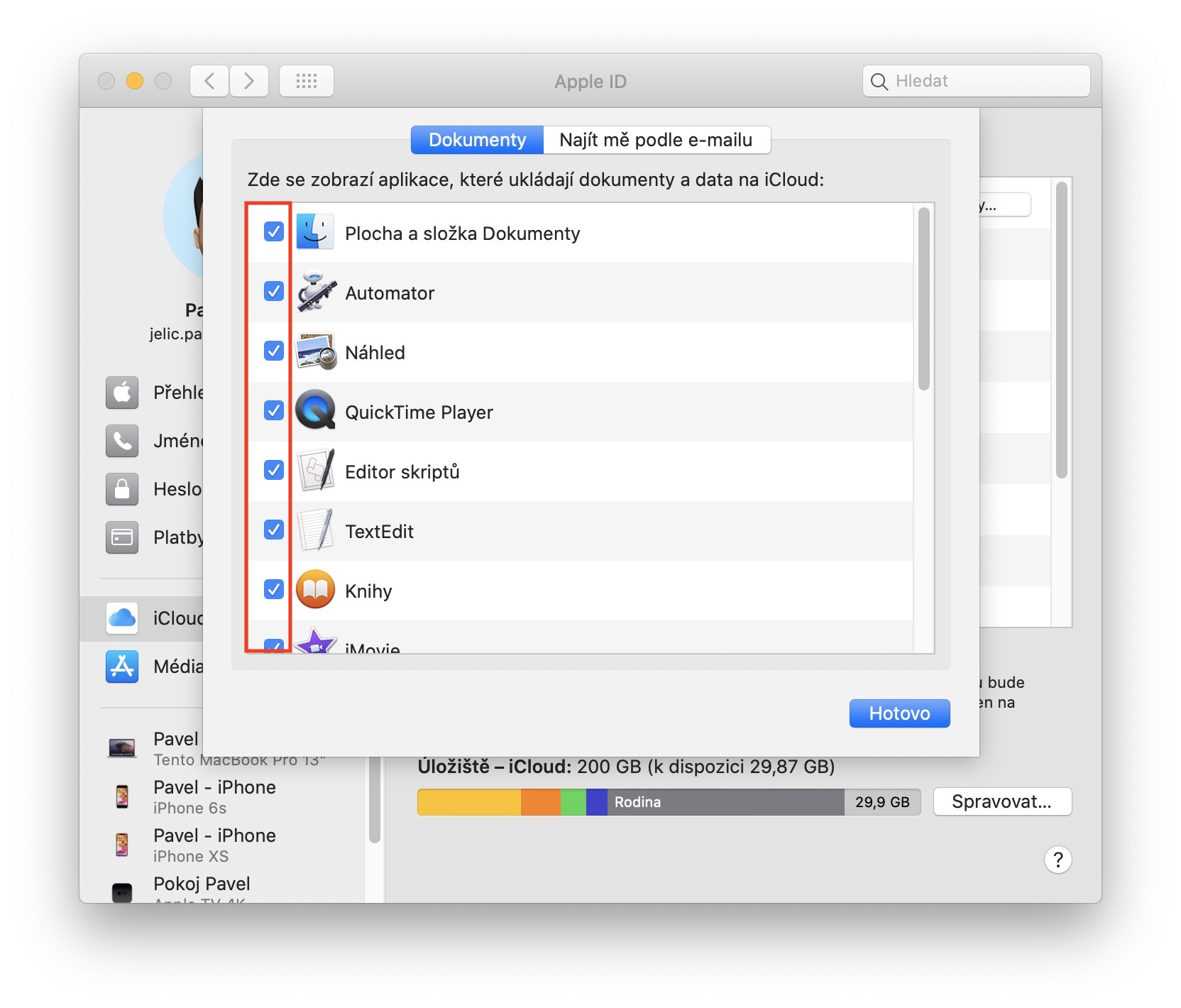The image size is (1181, 1008).
Task: Click the Rodina storage bar label
Action: 637,802
